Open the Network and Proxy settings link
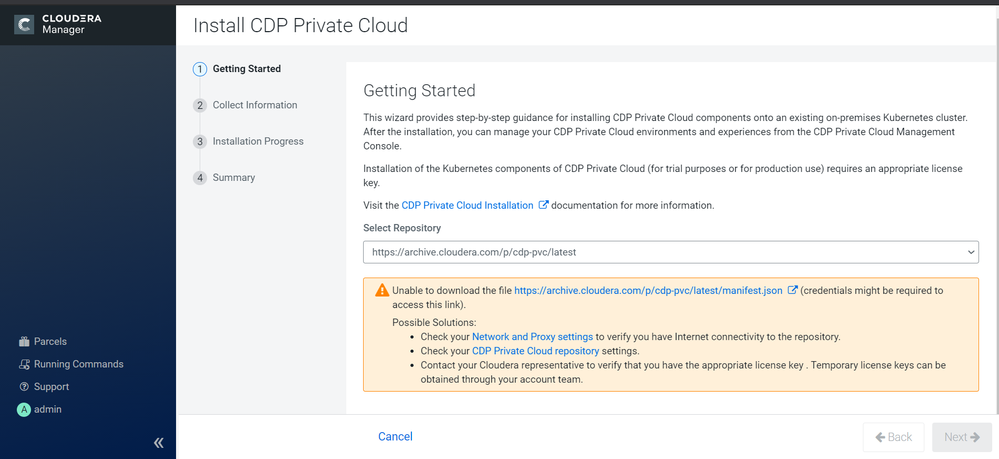 532,337
